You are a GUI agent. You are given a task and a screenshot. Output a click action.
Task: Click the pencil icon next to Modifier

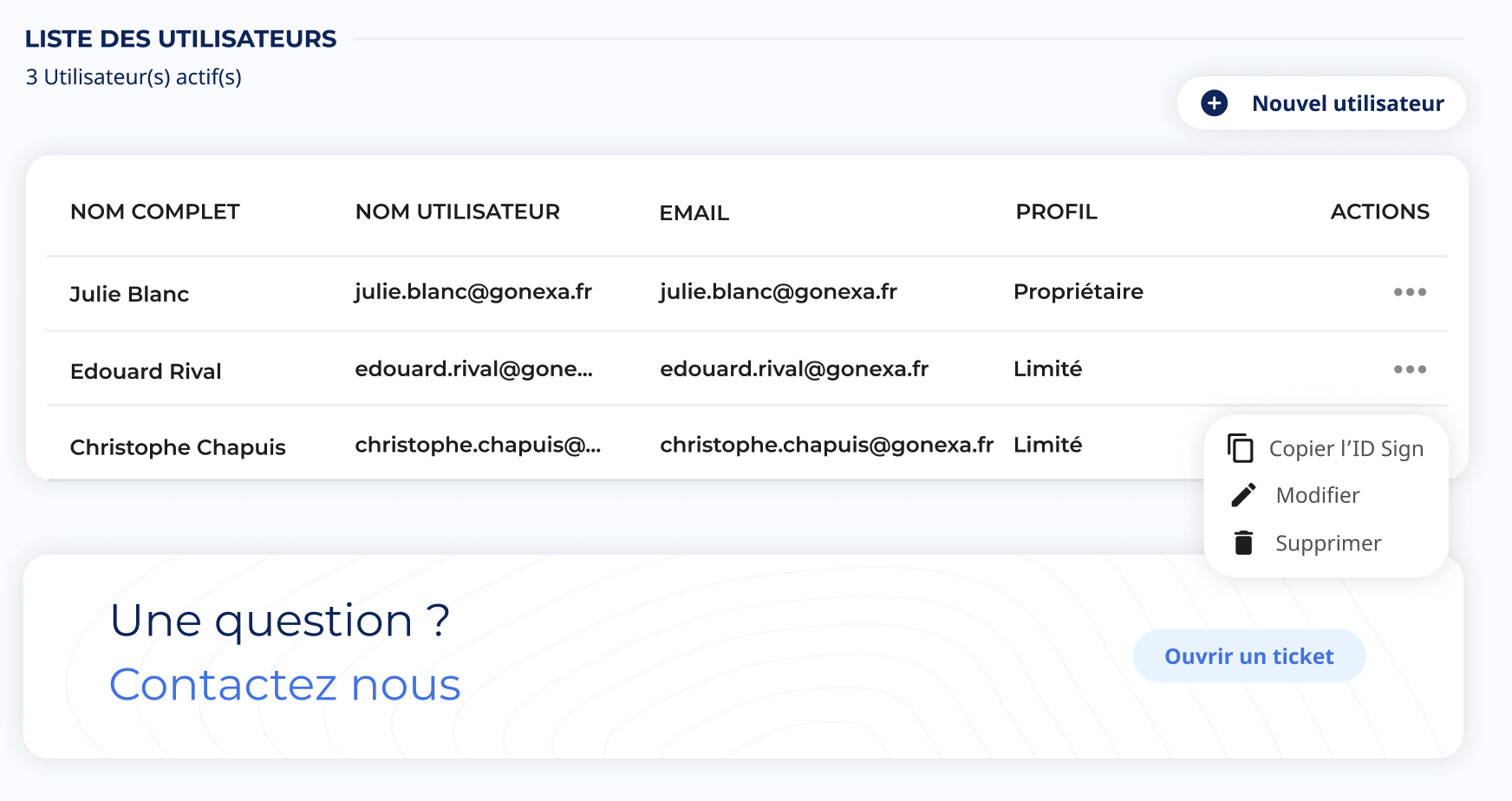tap(1243, 495)
